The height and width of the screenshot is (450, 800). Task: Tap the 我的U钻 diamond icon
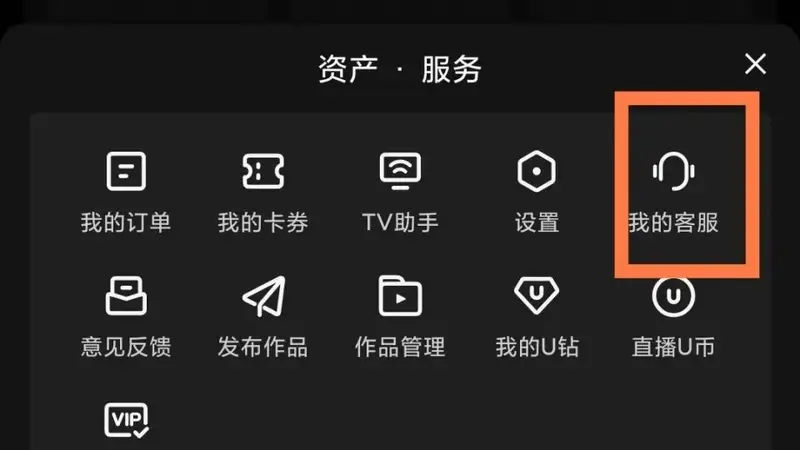[536, 296]
